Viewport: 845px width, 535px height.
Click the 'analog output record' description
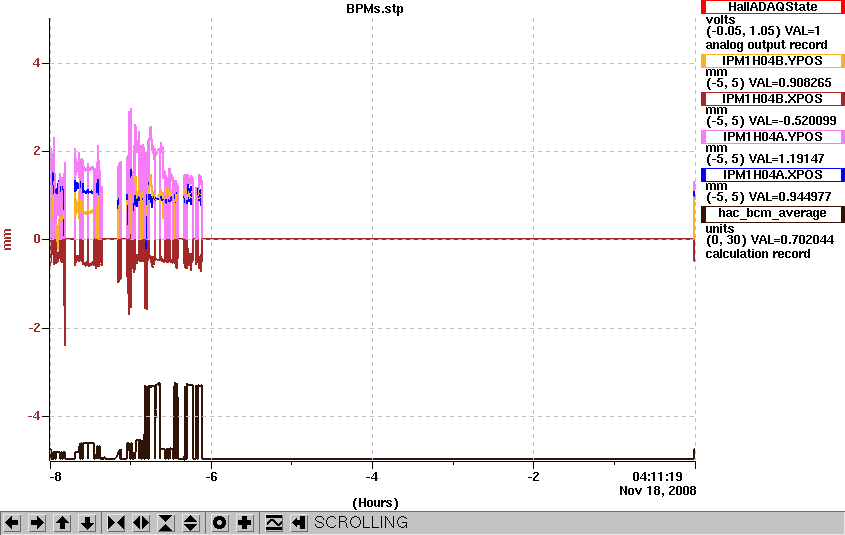tap(766, 45)
